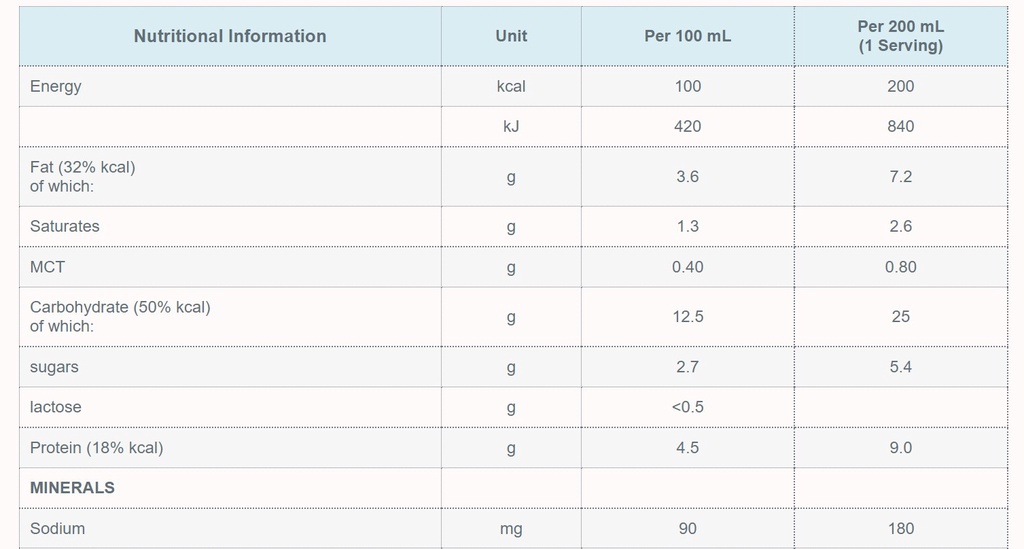Image resolution: width=1024 pixels, height=549 pixels.
Task: Click the Protein (18% kcal) label
Action: [96, 448]
